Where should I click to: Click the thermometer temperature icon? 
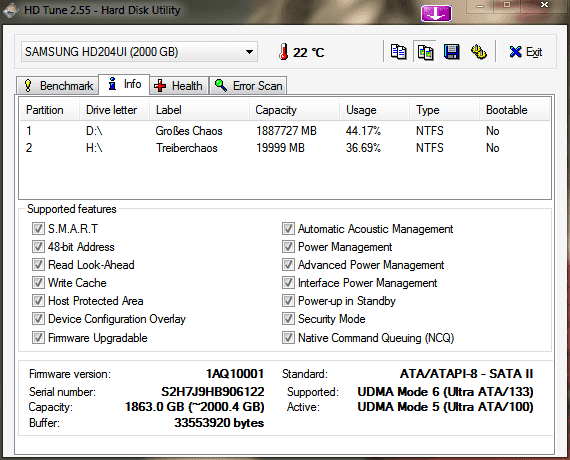284,52
